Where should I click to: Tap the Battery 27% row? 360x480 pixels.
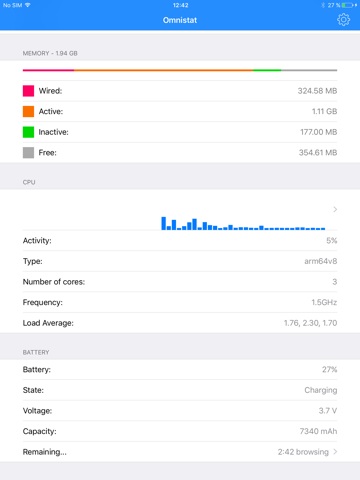(180, 369)
